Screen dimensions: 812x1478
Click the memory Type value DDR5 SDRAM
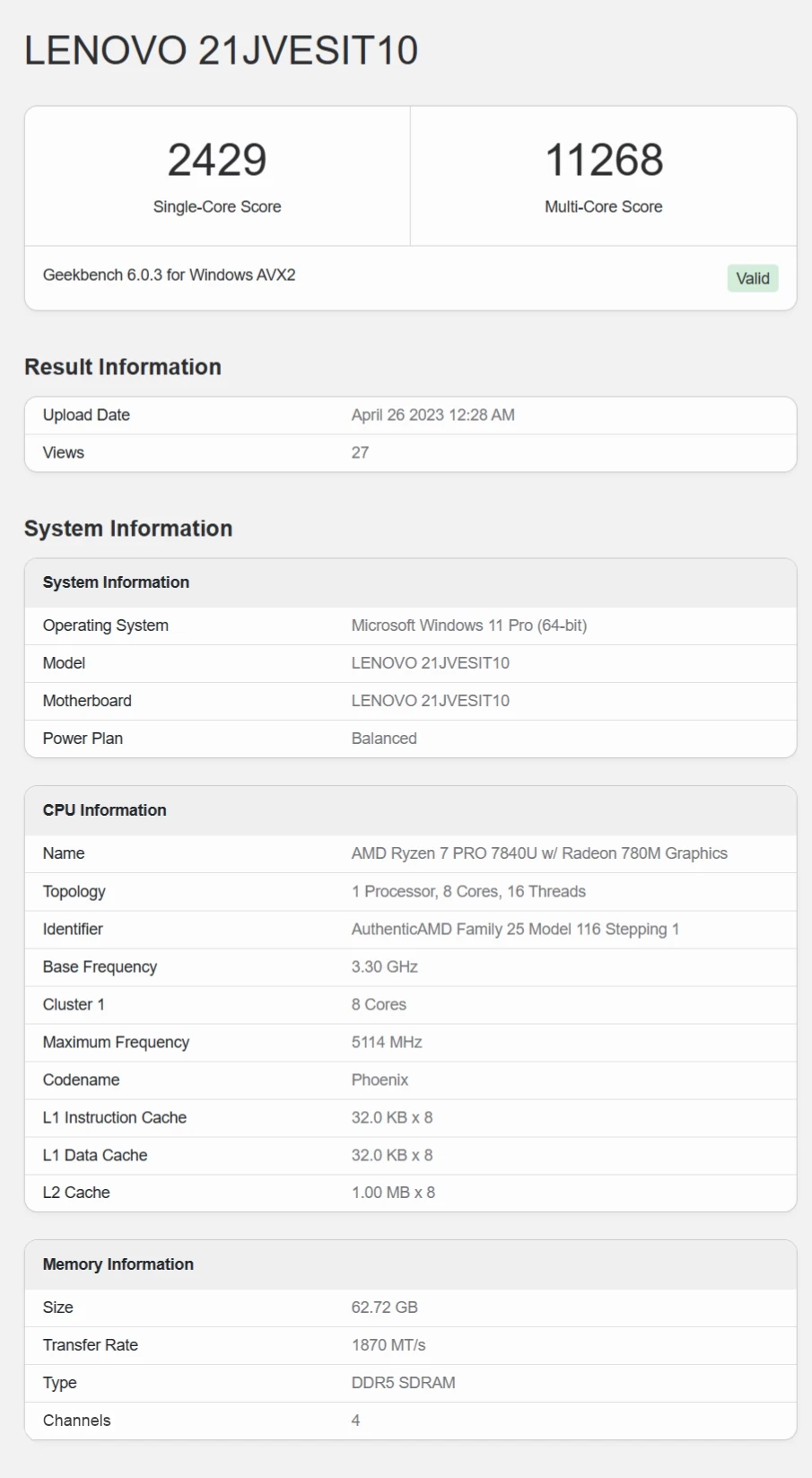(x=403, y=1383)
